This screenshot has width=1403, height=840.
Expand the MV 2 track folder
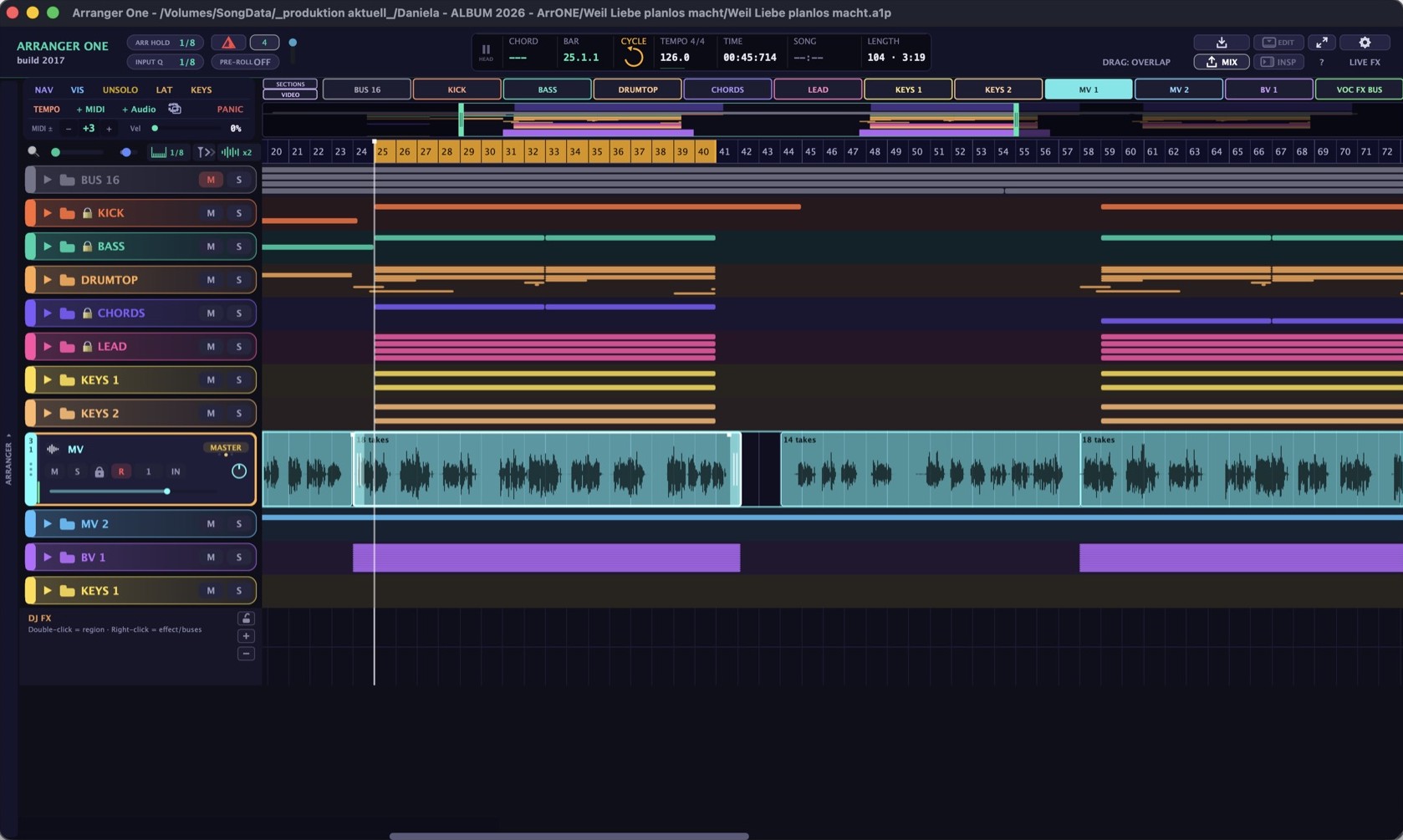tap(48, 524)
